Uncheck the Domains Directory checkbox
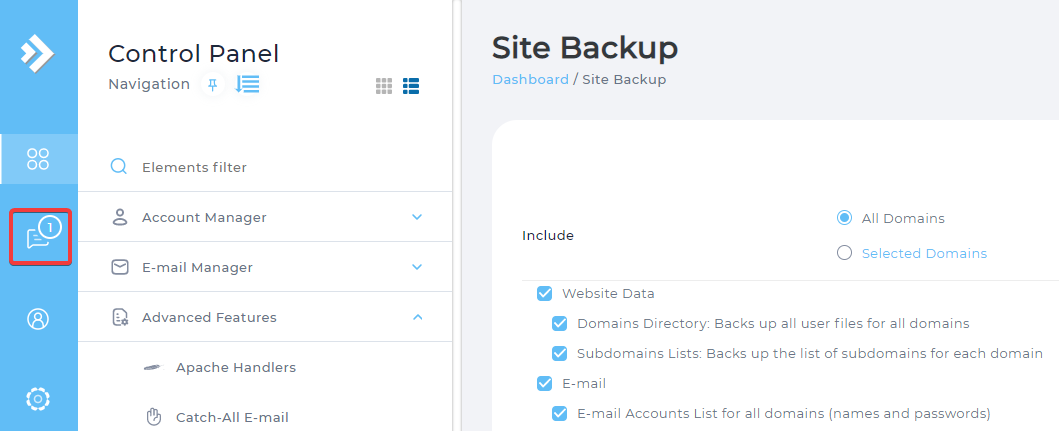 [559, 323]
